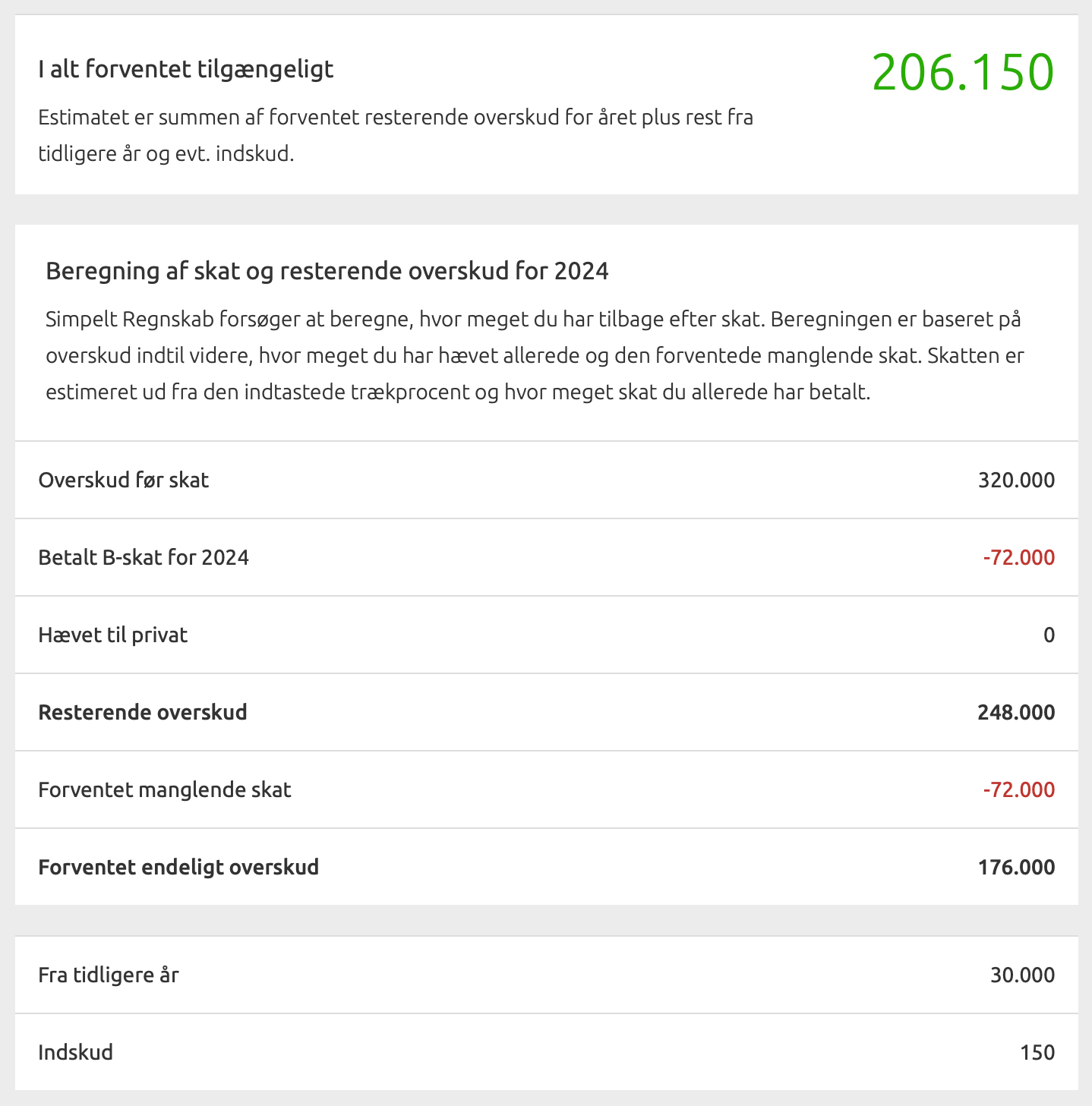Viewport: 1092px width, 1106px height.
Task: Click the "Beregning af skat" 2024 heading
Action: [327, 271]
